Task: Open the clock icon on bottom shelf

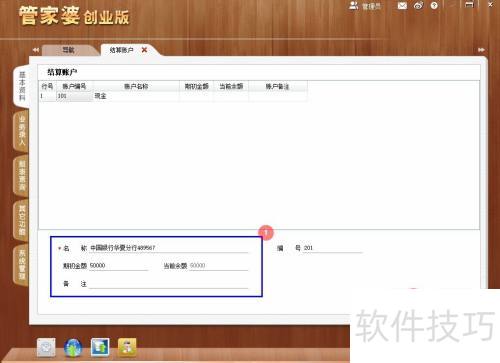Action: click(x=46, y=347)
